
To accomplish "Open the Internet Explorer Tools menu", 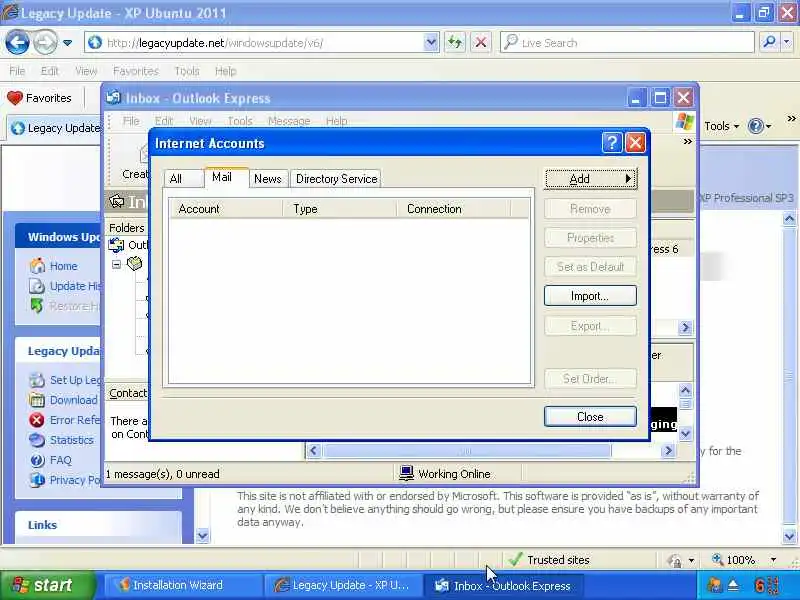I will pos(187,71).
